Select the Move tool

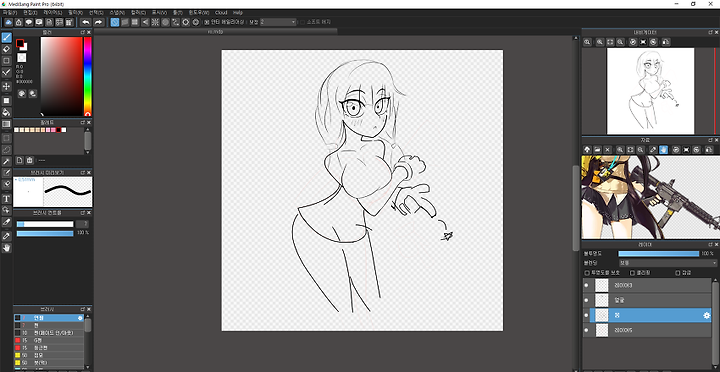pos(6,86)
